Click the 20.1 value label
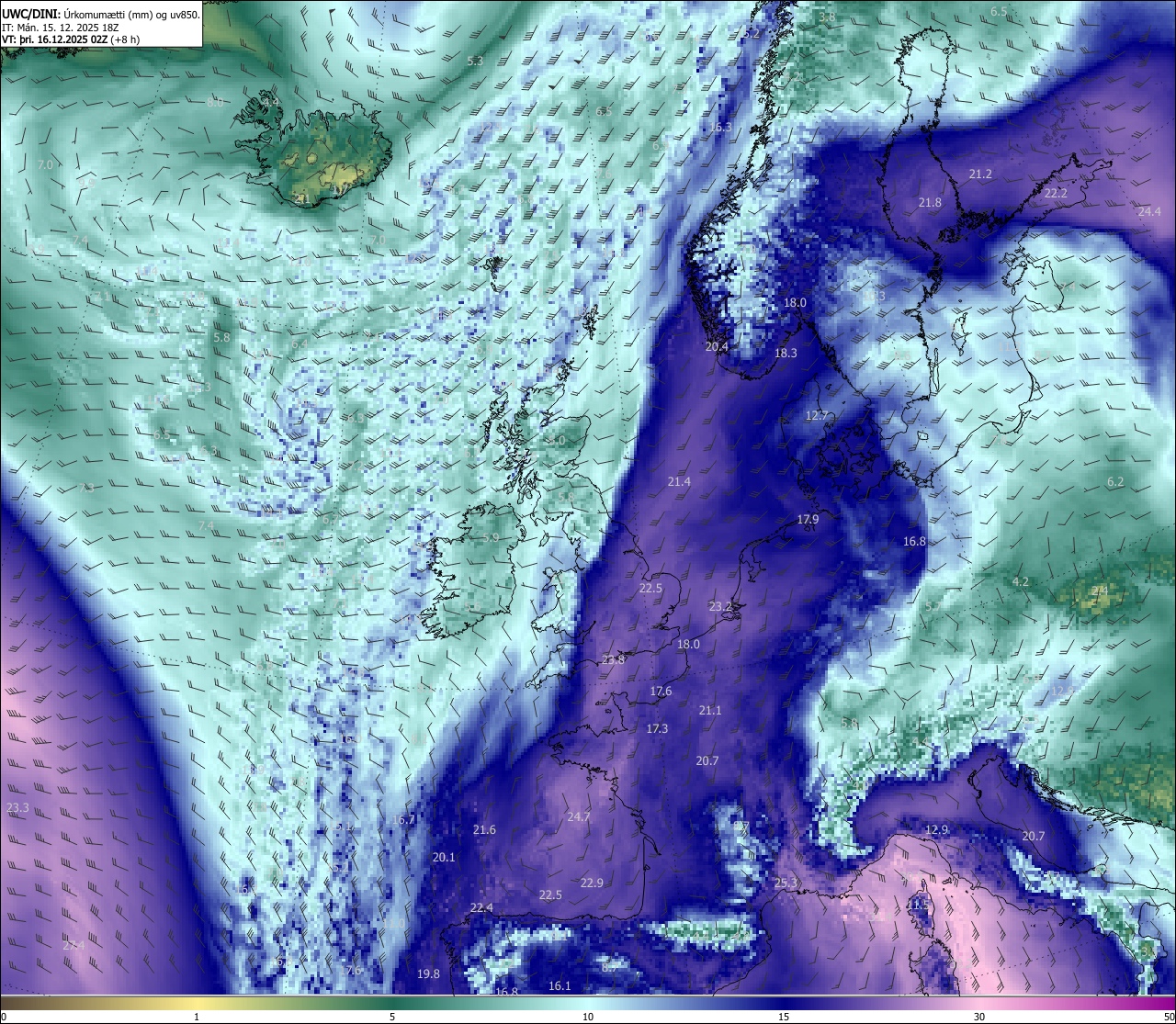 click(444, 858)
